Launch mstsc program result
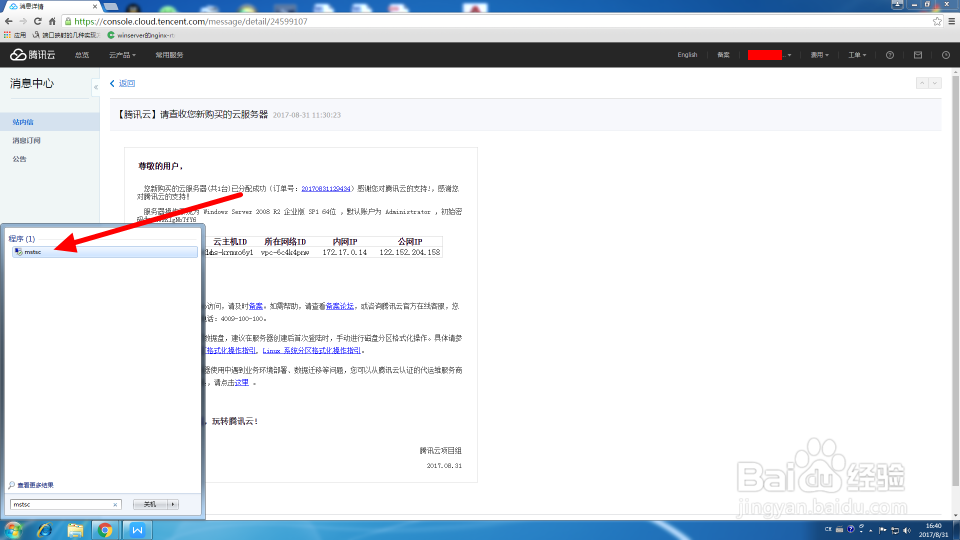Screen dimensions: 960x540 (x=105, y=252)
